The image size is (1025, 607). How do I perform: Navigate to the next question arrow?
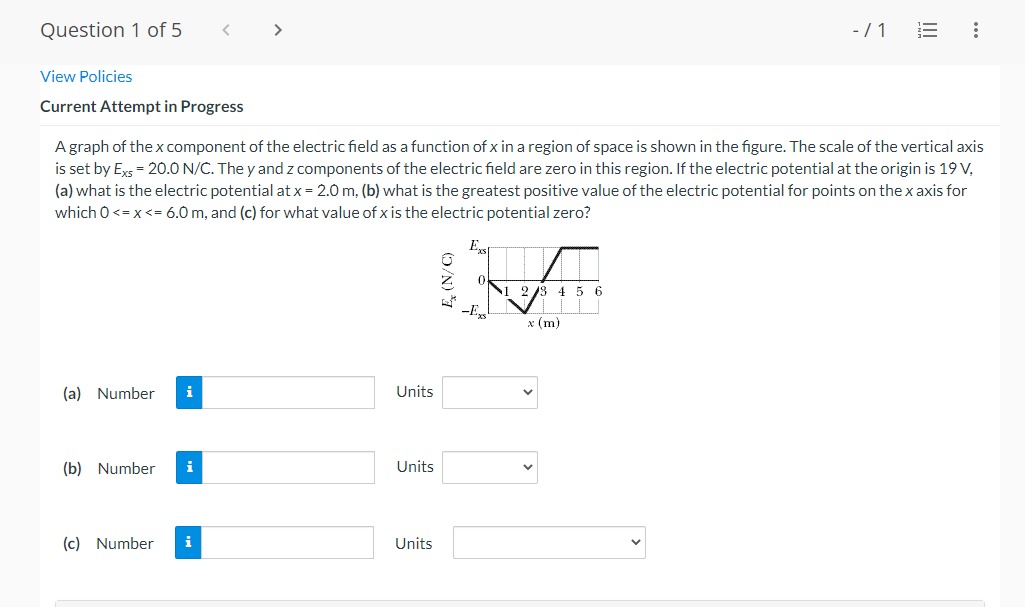[278, 29]
